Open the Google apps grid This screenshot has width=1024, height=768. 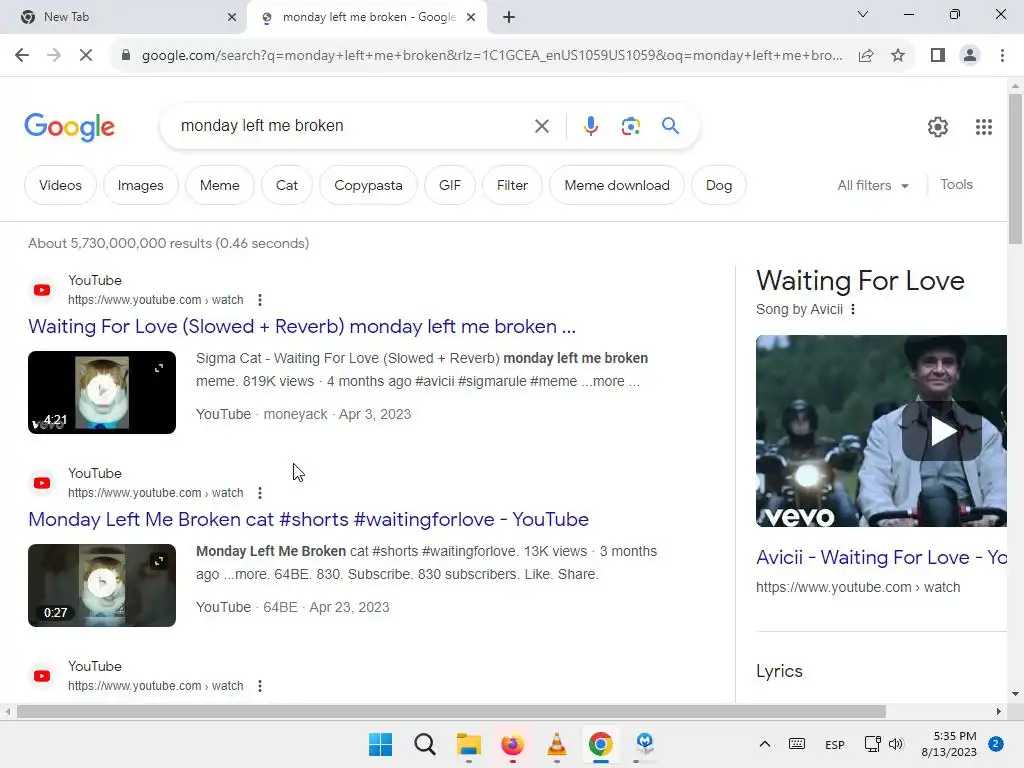(x=984, y=127)
